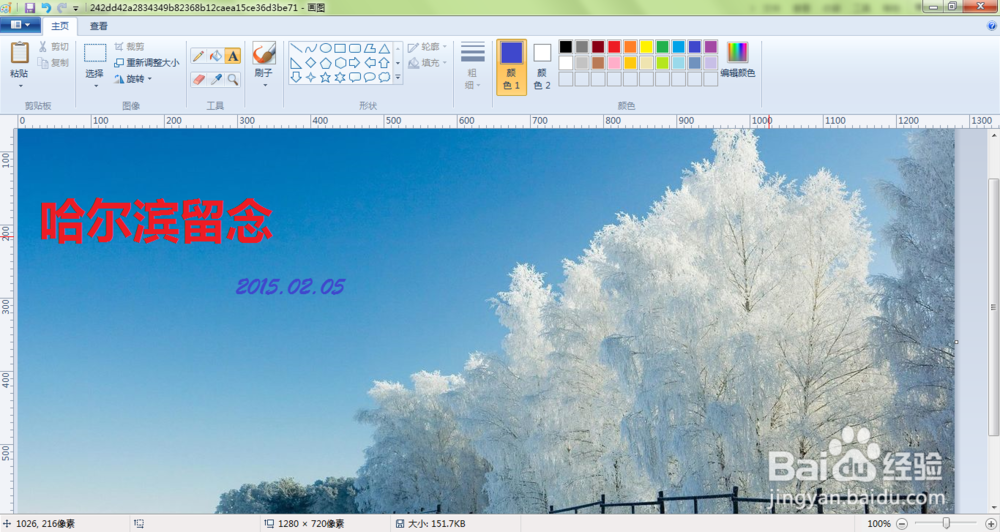This screenshot has width=1000, height=532.
Task: Click the Undo arrow icon
Action: [x=46, y=8]
